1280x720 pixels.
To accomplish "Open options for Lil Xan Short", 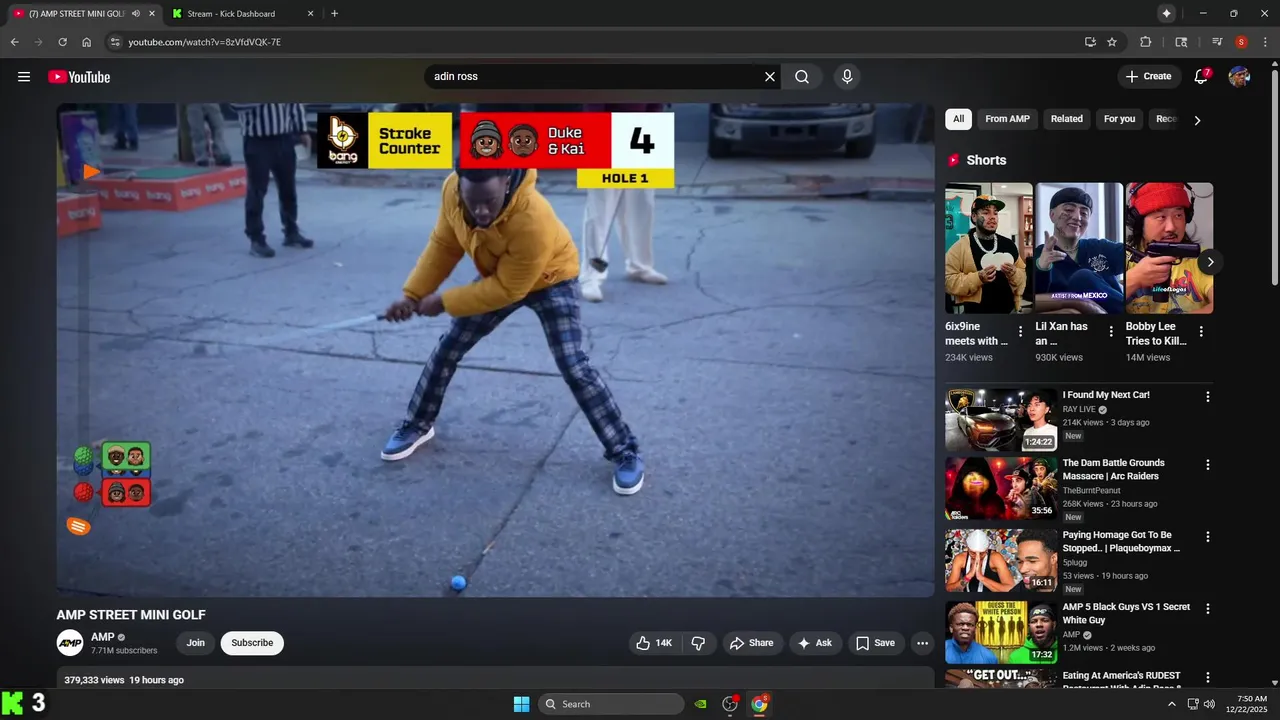I will tap(1110, 332).
